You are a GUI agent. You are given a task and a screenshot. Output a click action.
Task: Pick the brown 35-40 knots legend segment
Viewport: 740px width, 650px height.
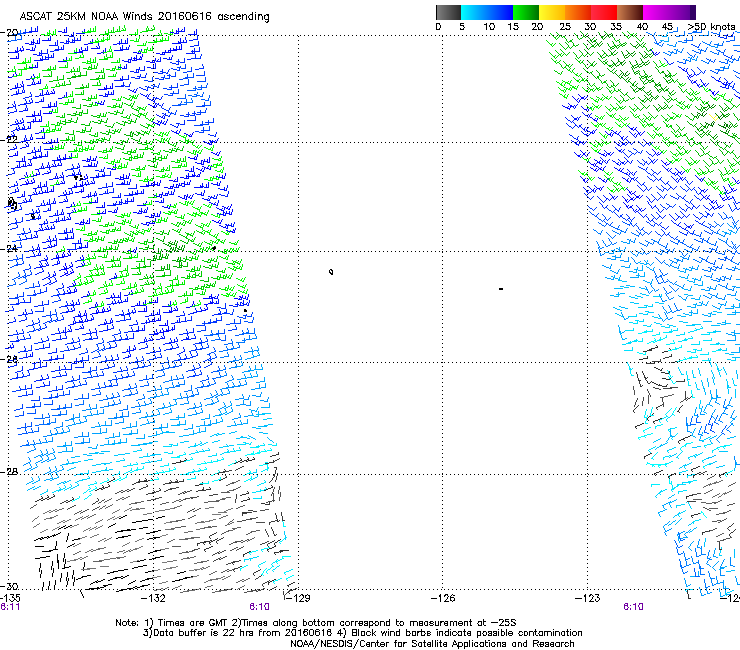coord(630,12)
